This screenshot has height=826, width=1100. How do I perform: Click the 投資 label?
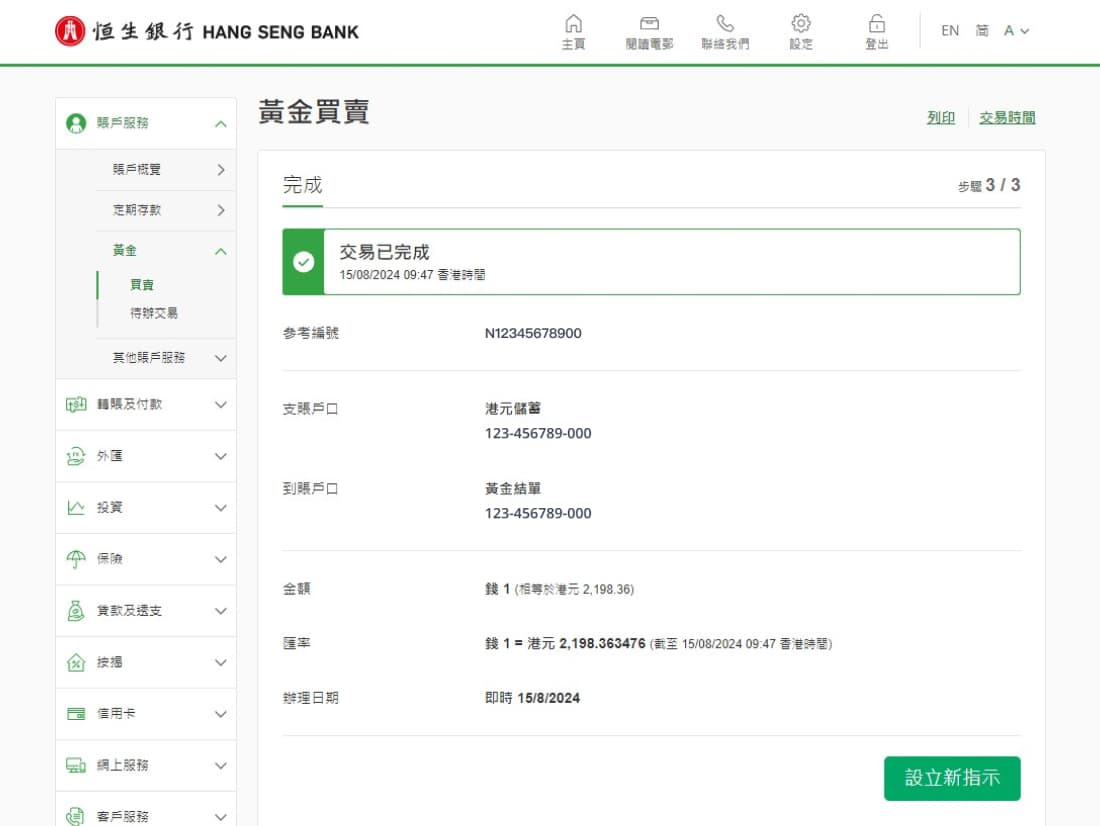pyautogui.click(x=109, y=507)
